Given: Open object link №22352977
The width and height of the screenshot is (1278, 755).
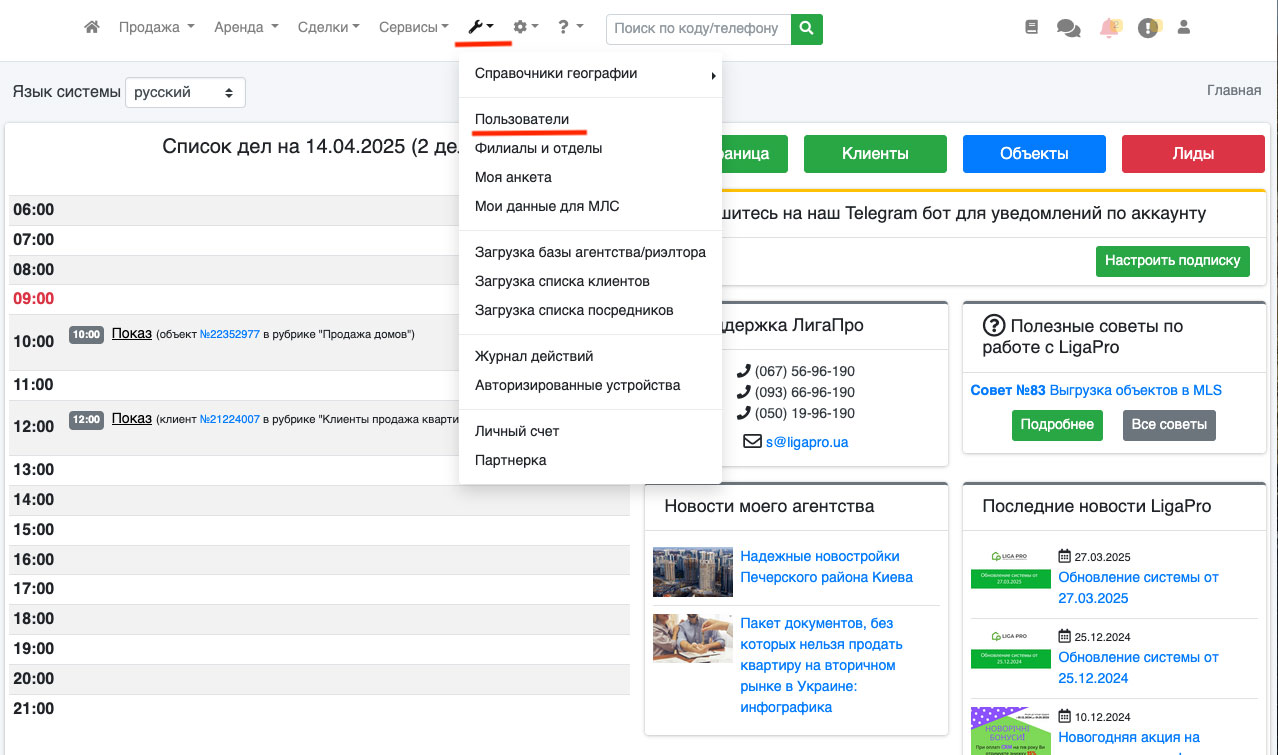Looking at the screenshot, I should 230,335.
